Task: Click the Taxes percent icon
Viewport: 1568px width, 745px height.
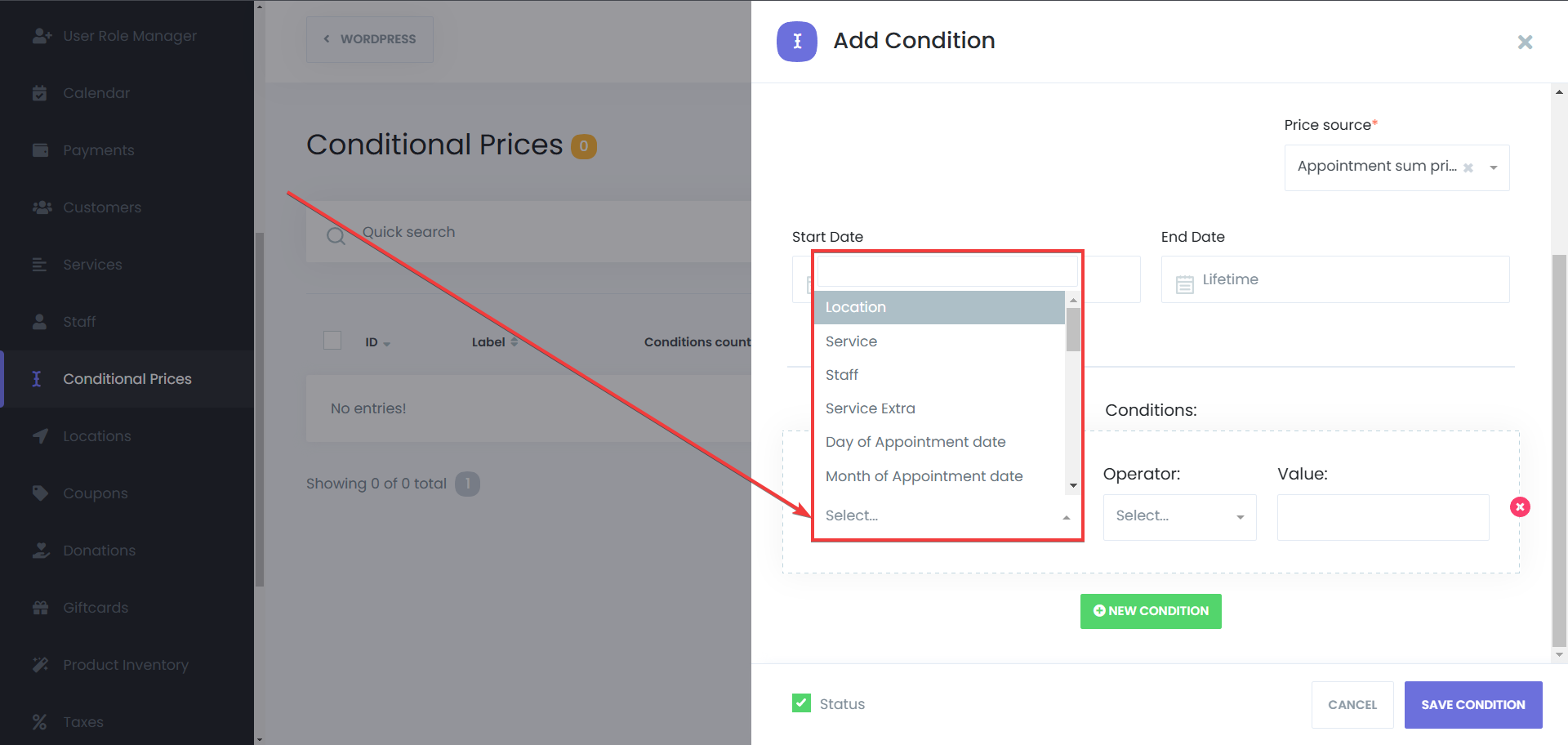Action: [x=39, y=722]
